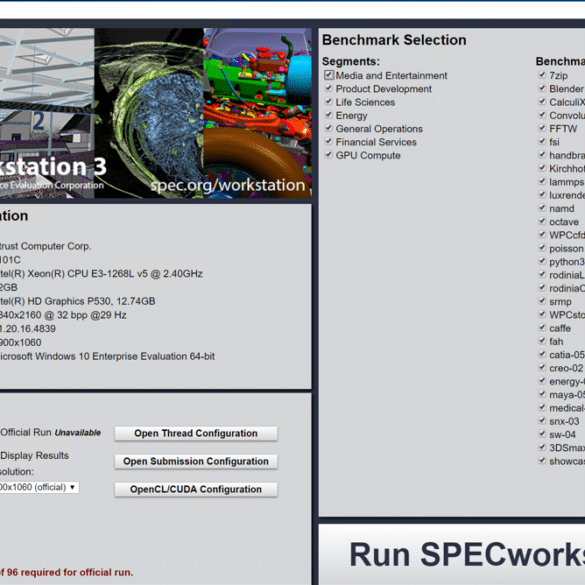Image resolution: width=585 pixels, height=585 pixels.
Task: Toggle Media and Entertainment segment checkbox
Action: pos(329,75)
